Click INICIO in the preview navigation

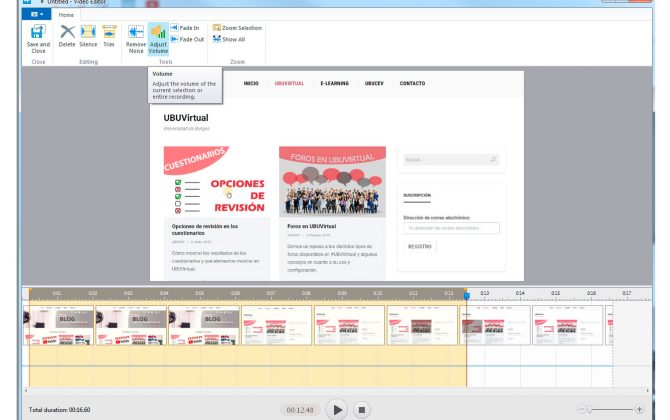click(x=251, y=83)
